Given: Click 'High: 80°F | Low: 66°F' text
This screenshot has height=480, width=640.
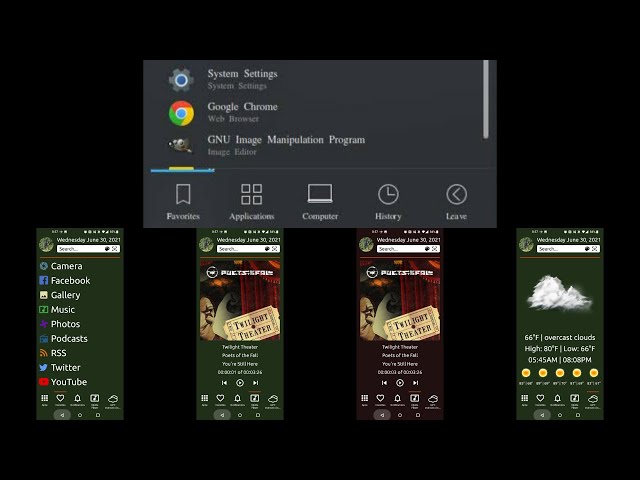Looking at the screenshot, I should tap(560, 349).
